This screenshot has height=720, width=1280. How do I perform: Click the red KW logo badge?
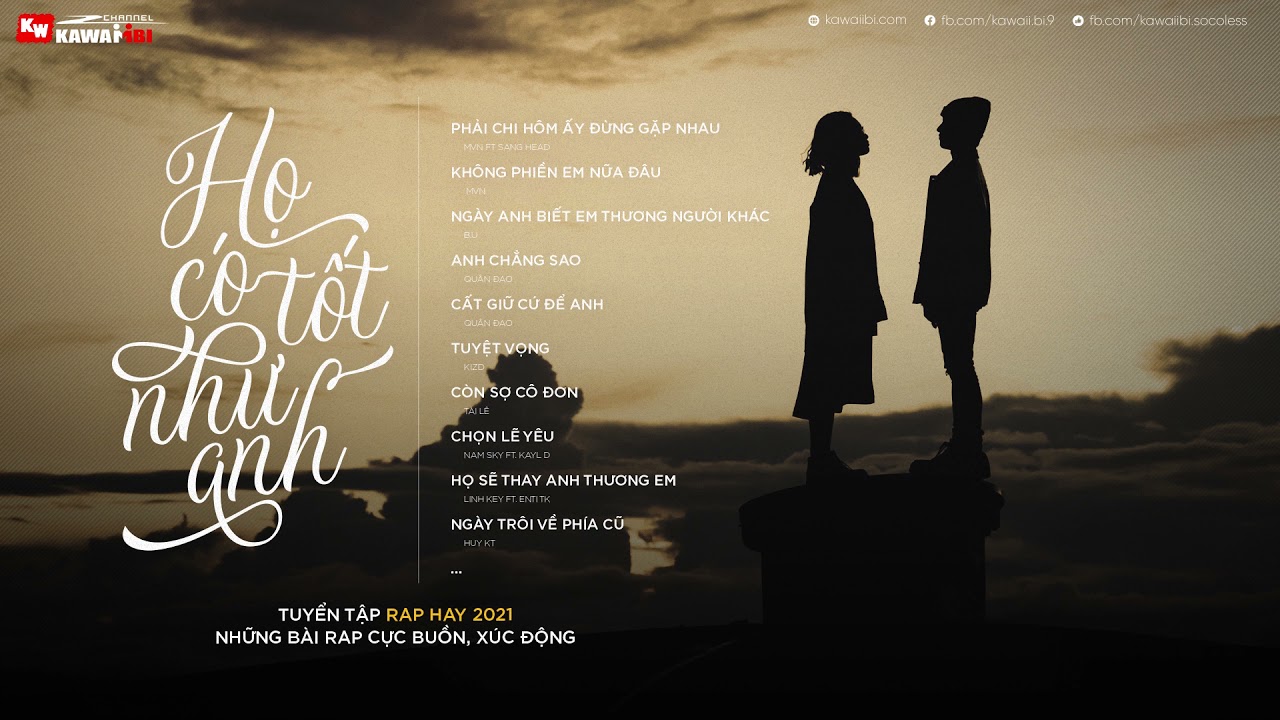tap(34, 29)
